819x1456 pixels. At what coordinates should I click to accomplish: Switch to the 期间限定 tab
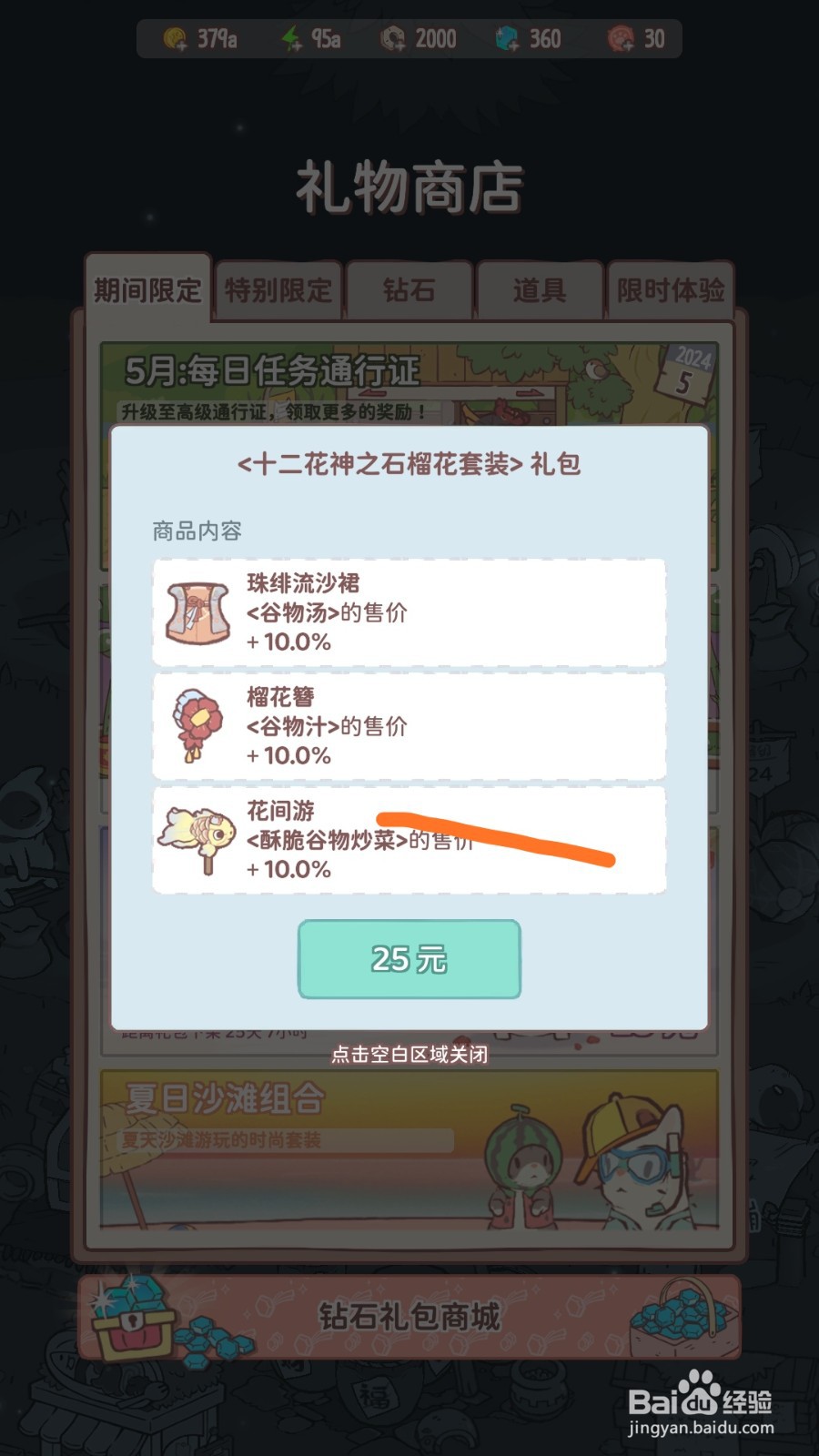point(147,290)
